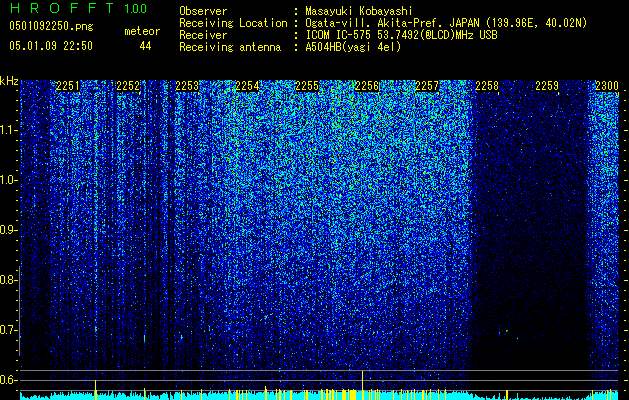The image size is (629, 400).
Task: Click the timestamp 05.01.09 22:50
Action: [51, 46]
